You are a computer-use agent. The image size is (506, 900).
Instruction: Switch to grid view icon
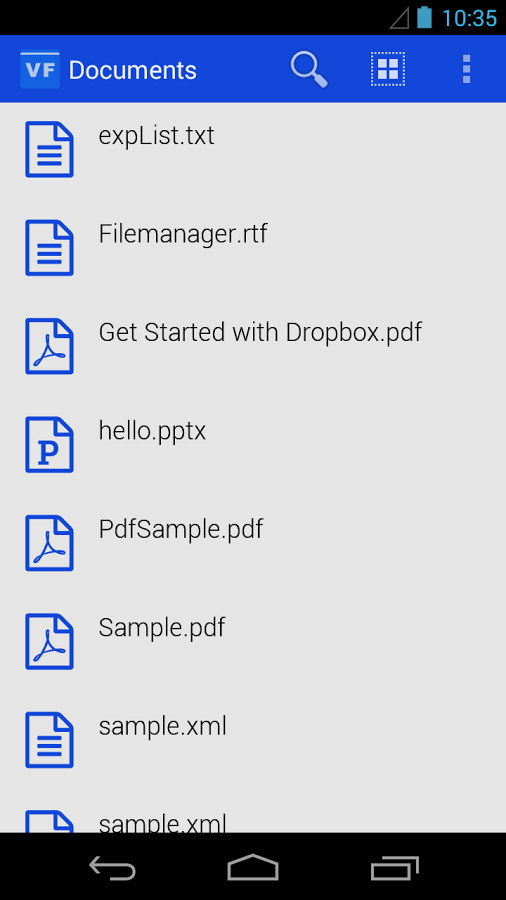pyautogui.click(x=388, y=69)
